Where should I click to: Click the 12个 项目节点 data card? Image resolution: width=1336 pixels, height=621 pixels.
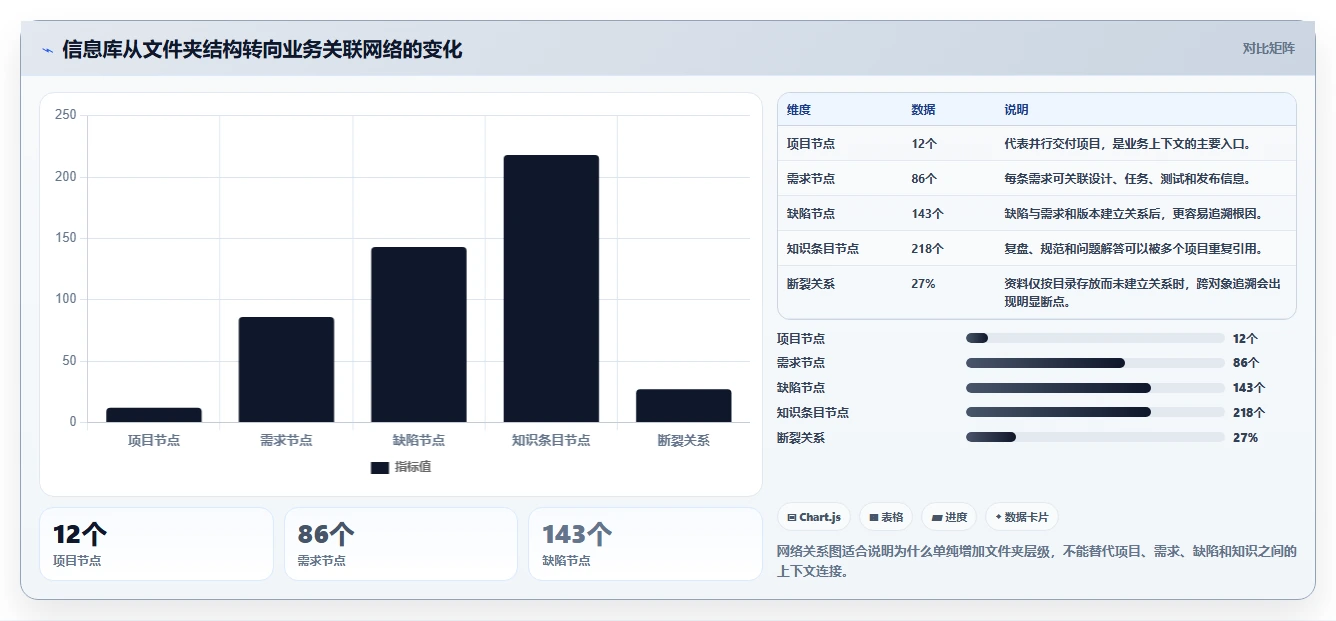pos(156,544)
